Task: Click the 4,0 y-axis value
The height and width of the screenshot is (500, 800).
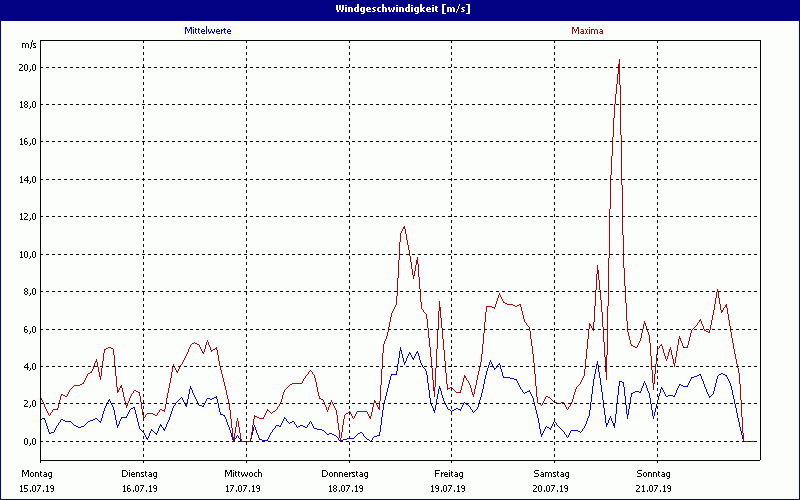Action: pyautogui.click(x=29, y=366)
